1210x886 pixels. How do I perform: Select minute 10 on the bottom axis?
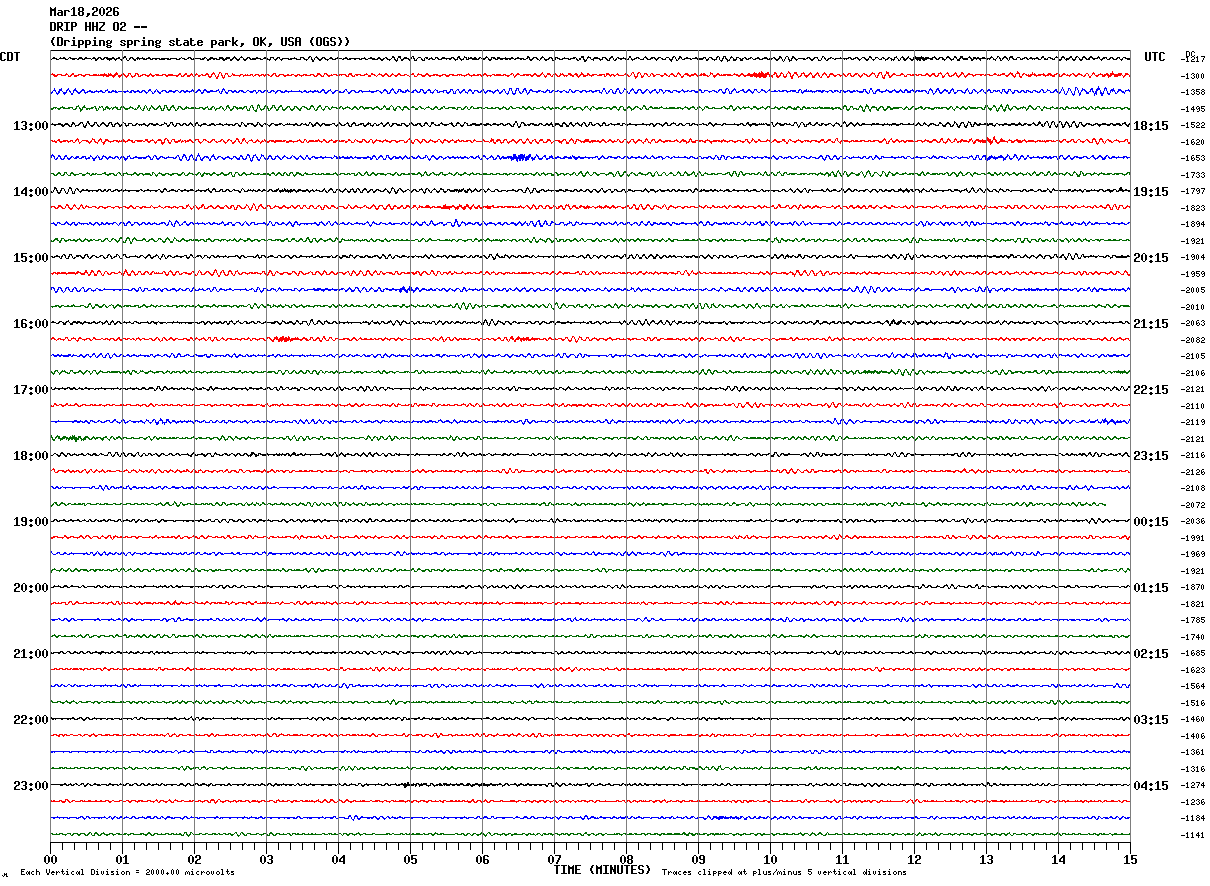pos(770,859)
